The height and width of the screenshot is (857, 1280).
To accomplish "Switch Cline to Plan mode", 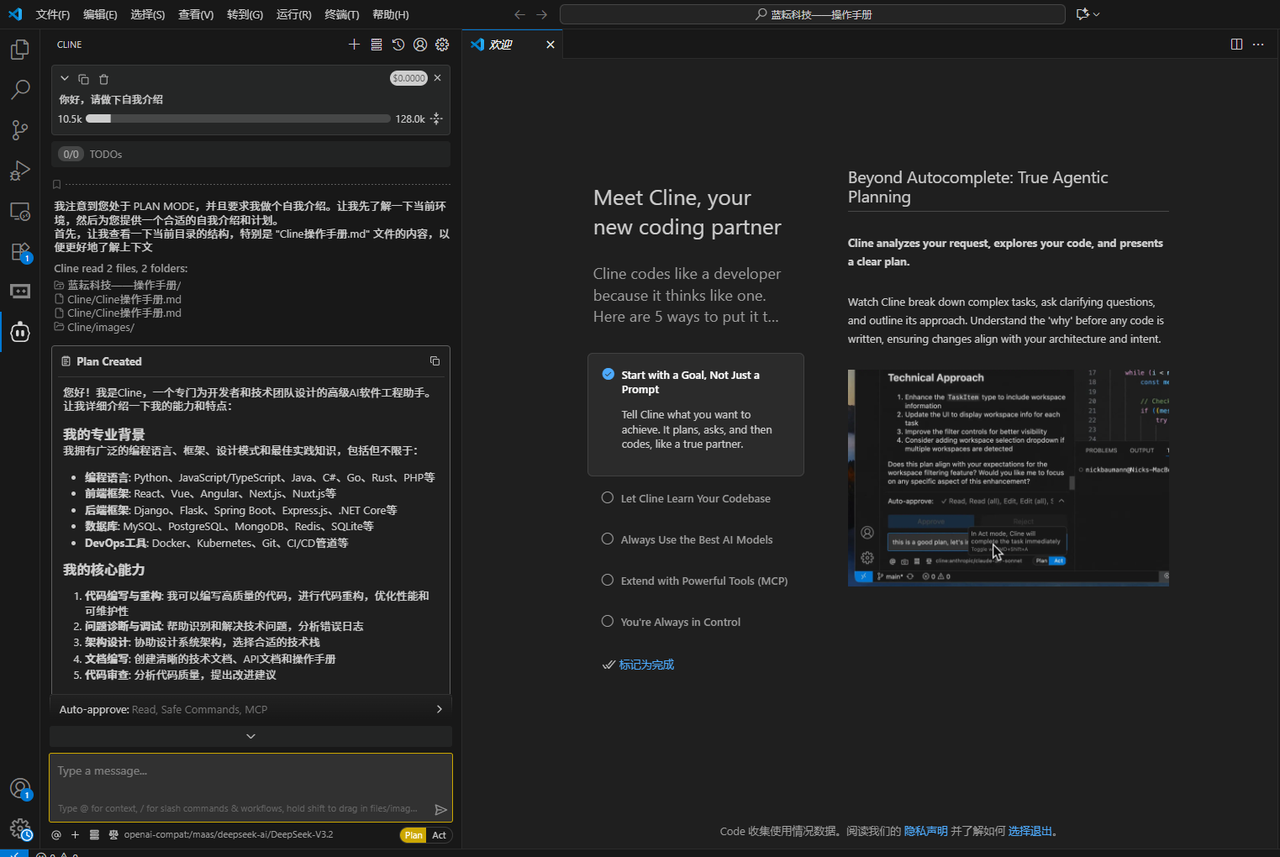I will (x=414, y=835).
